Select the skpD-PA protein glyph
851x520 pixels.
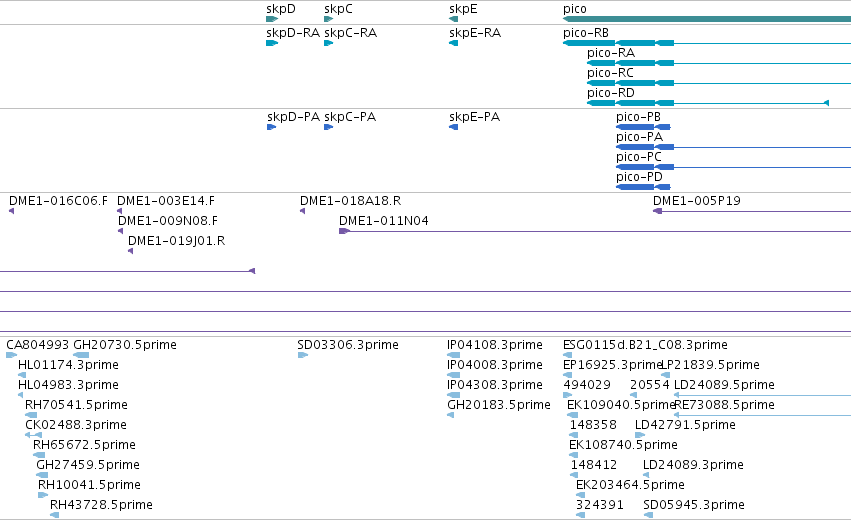(x=271, y=127)
